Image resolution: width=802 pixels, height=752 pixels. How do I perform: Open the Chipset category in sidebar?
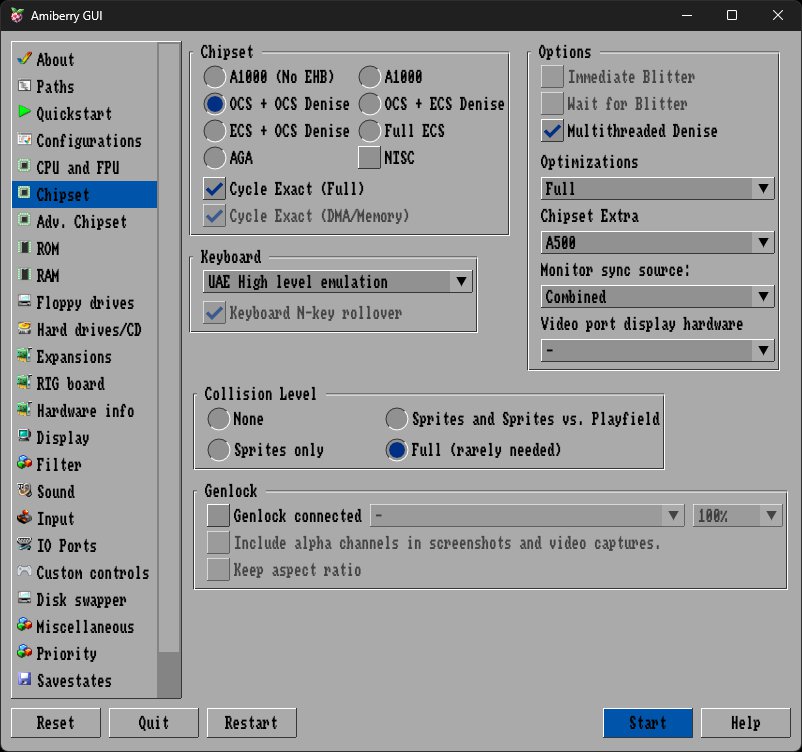tap(84, 194)
